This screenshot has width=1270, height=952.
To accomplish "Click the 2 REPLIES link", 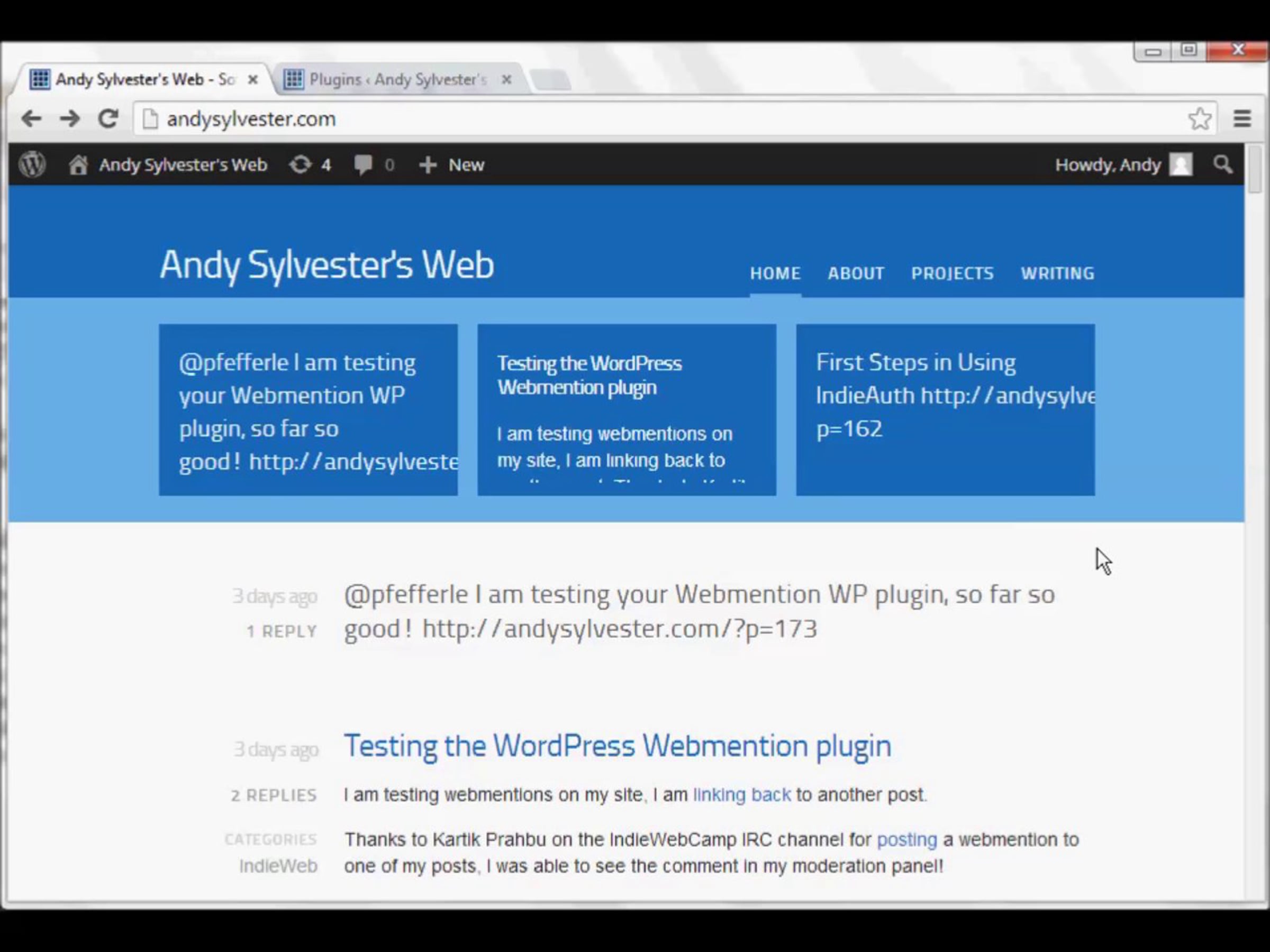I will click(x=274, y=795).
